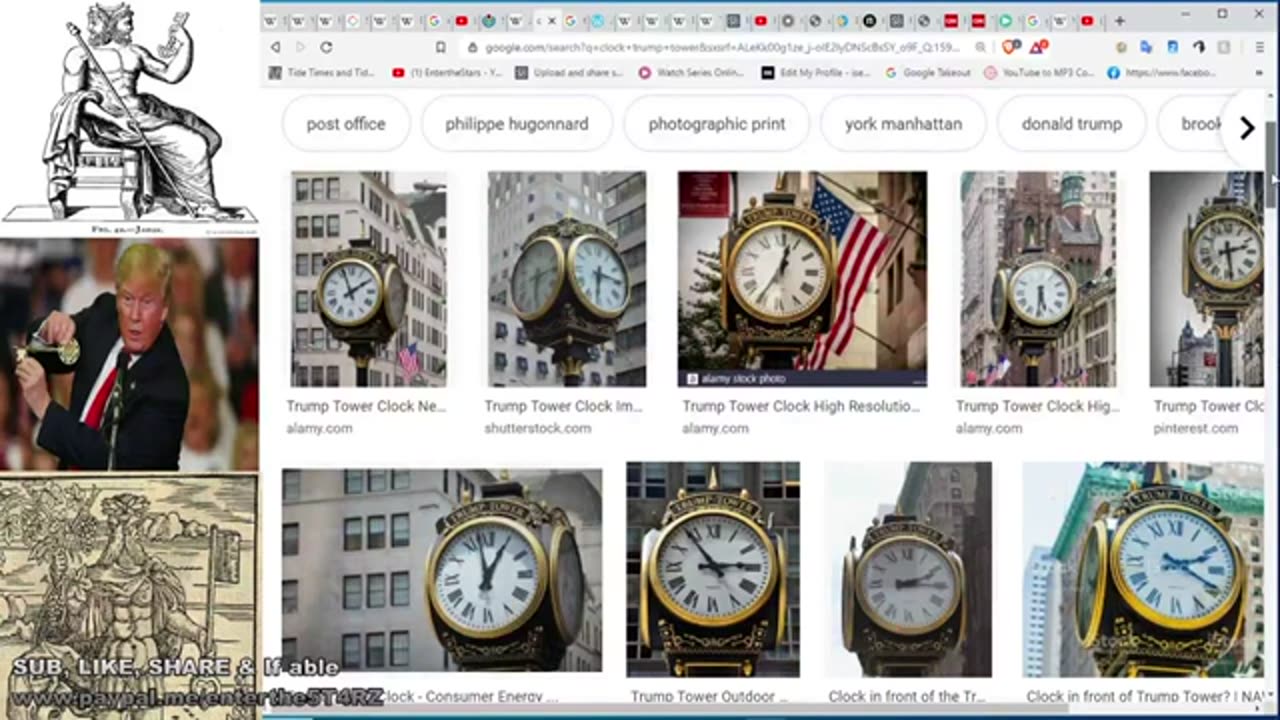The width and height of the screenshot is (1280, 720).
Task: Open a new tab with the plus button
Action: (1119, 20)
